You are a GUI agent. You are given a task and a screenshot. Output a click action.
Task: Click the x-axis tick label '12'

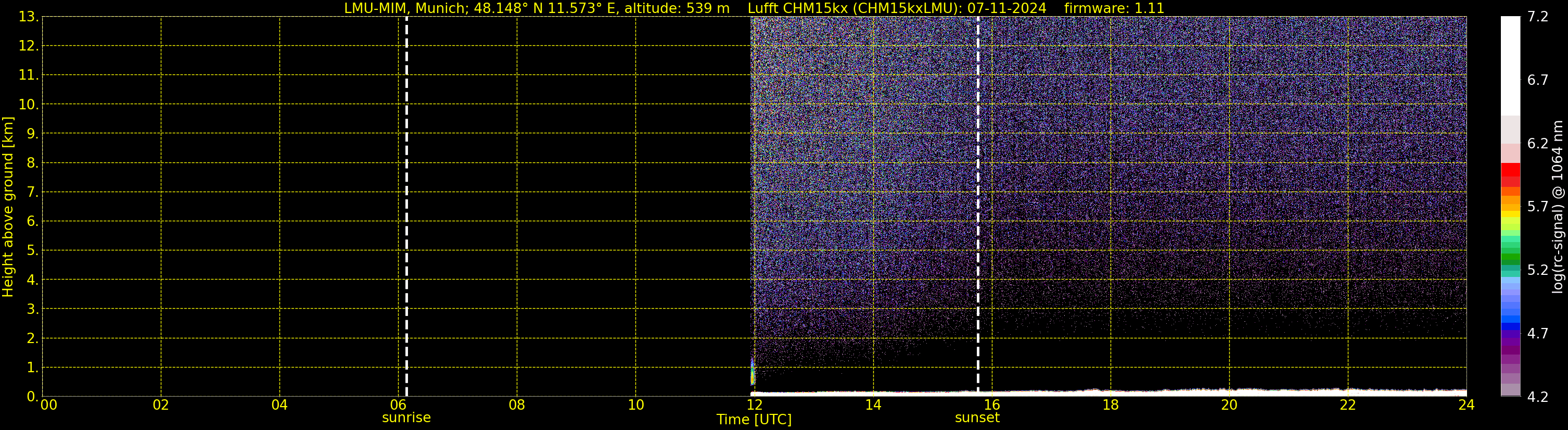pos(754,405)
